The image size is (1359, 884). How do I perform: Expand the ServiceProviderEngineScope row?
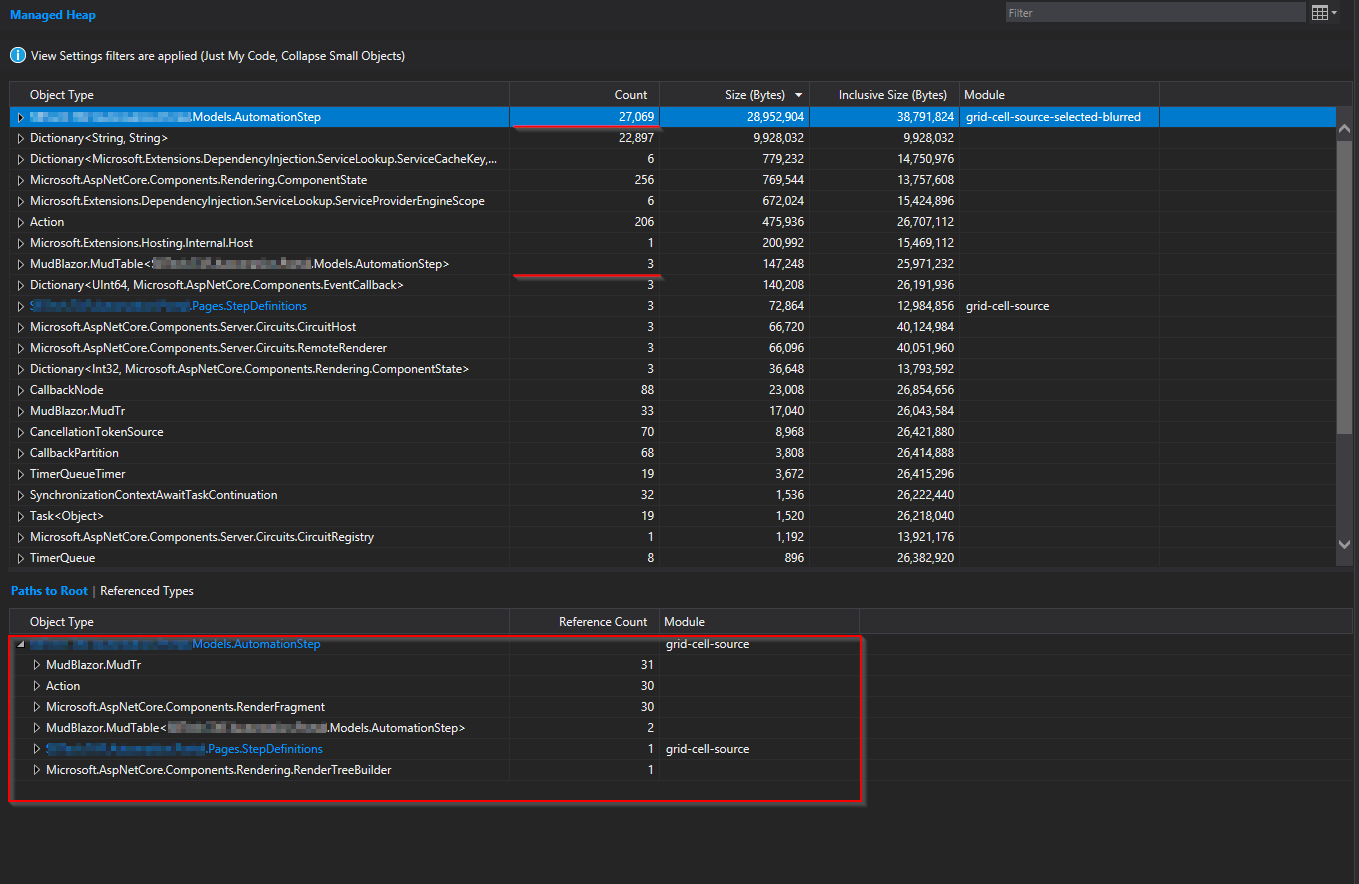click(x=20, y=201)
